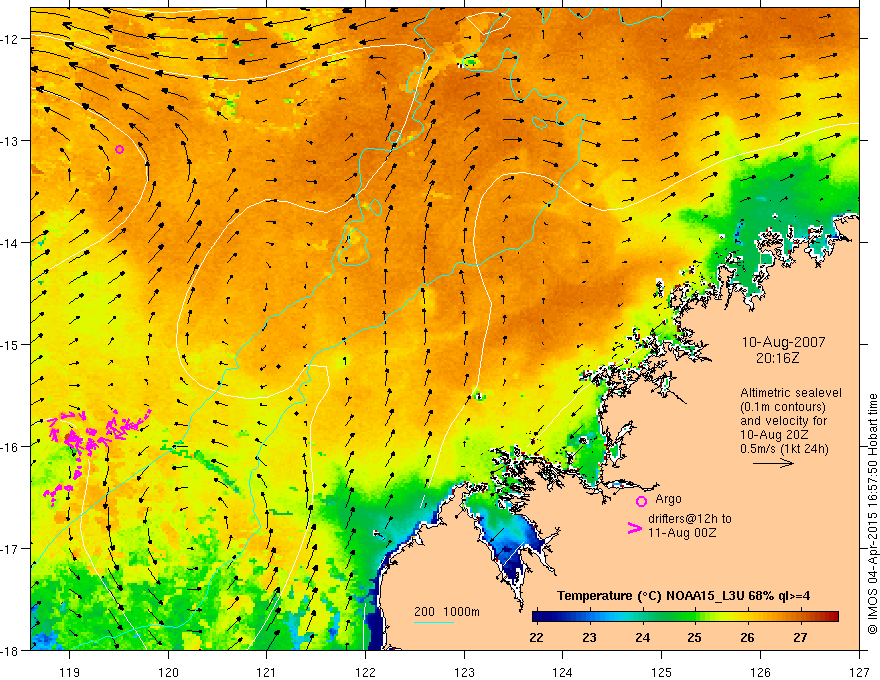Click the magenta drifters legend arrowhead

tap(635, 528)
